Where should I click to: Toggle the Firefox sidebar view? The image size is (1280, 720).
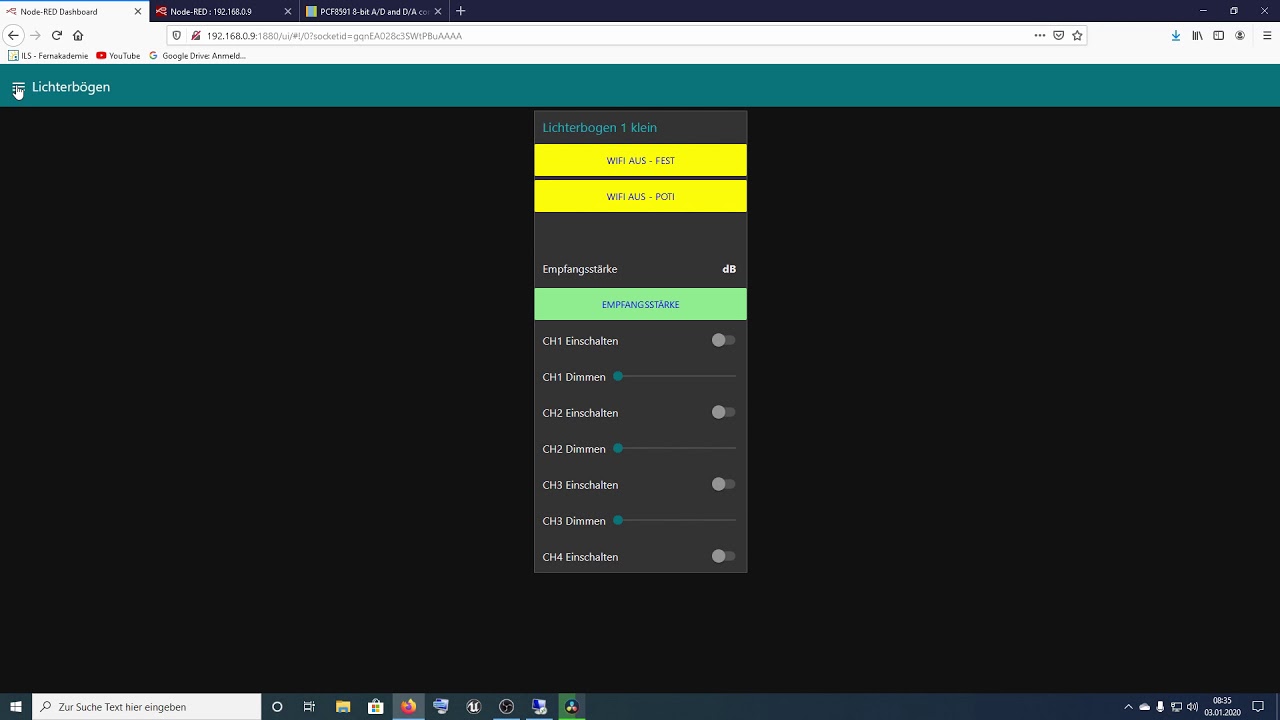click(1218, 35)
